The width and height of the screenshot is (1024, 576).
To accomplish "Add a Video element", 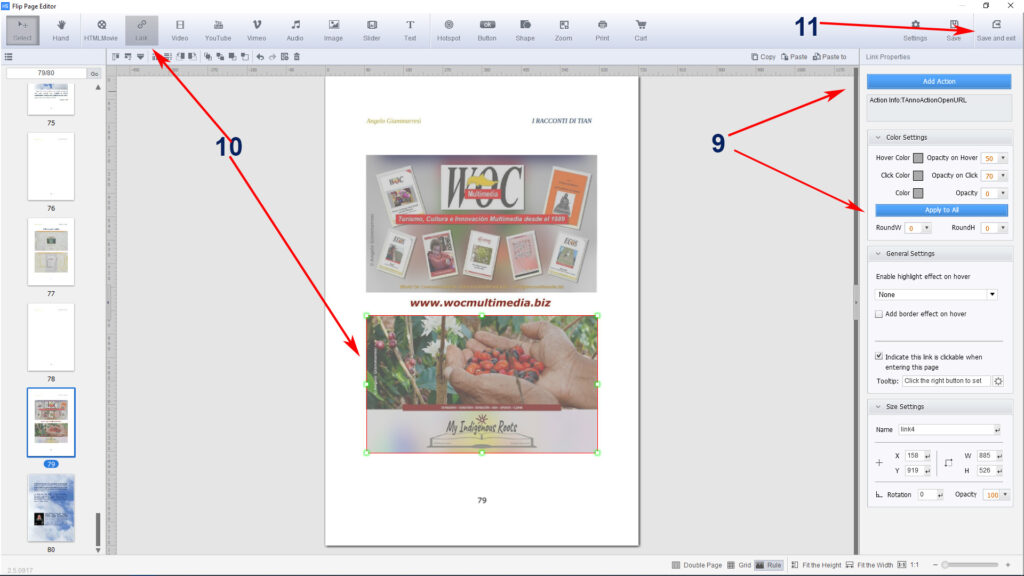I will (x=180, y=30).
